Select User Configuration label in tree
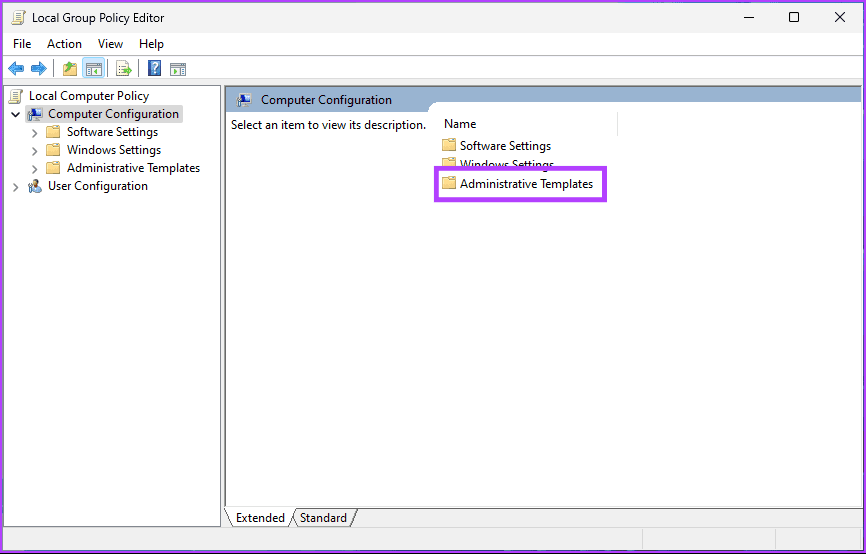866x554 pixels. point(98,186)
